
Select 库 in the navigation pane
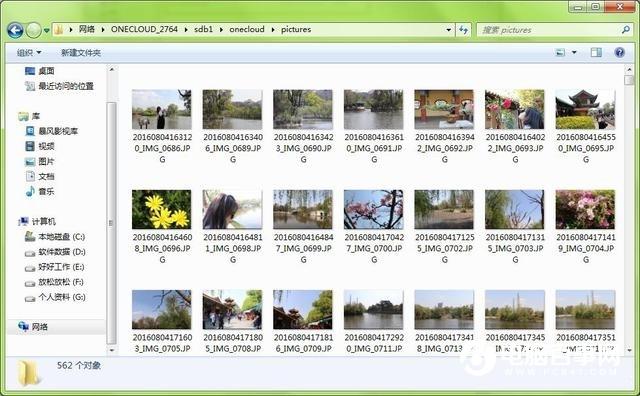29,116
